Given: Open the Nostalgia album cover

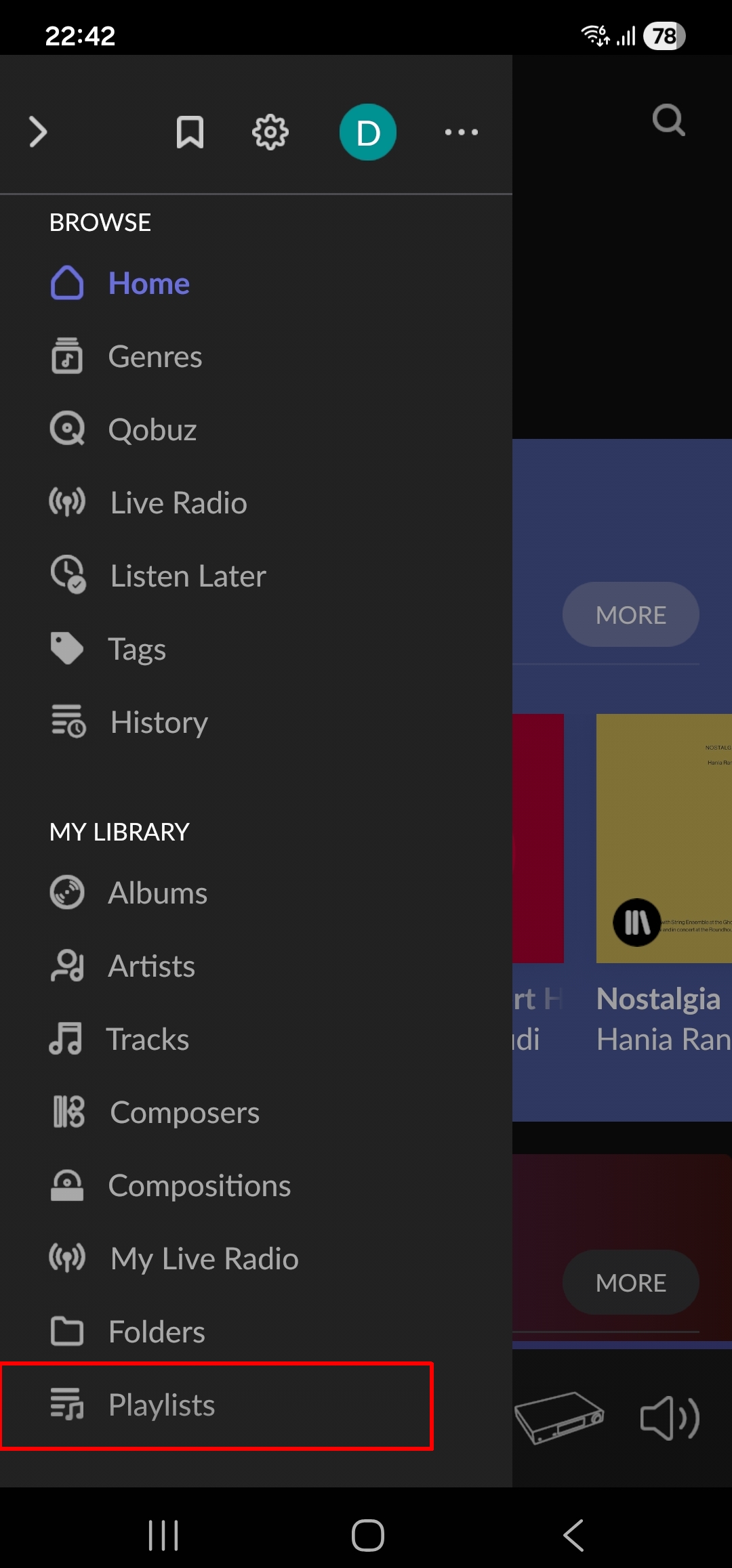Looking at the screenshot, I should coord(663,838).
